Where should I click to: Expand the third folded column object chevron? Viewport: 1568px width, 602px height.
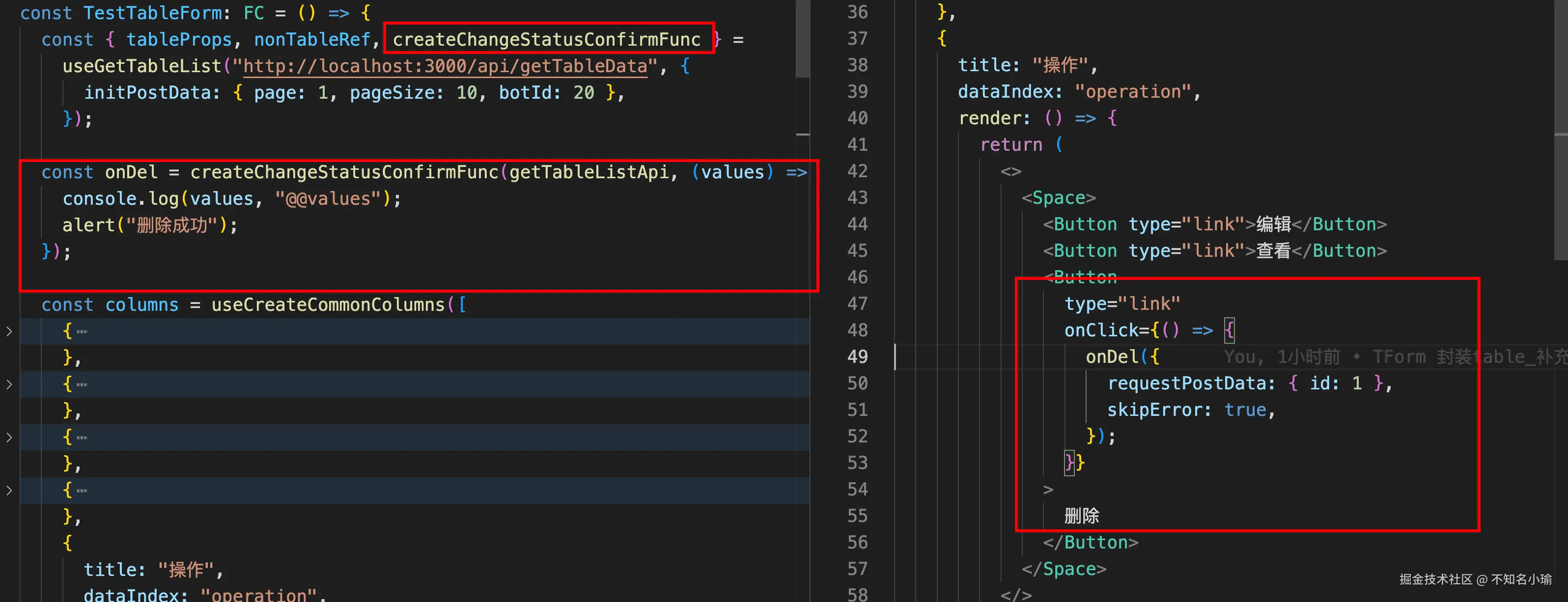pyautogui.click(x=9, y=438)
